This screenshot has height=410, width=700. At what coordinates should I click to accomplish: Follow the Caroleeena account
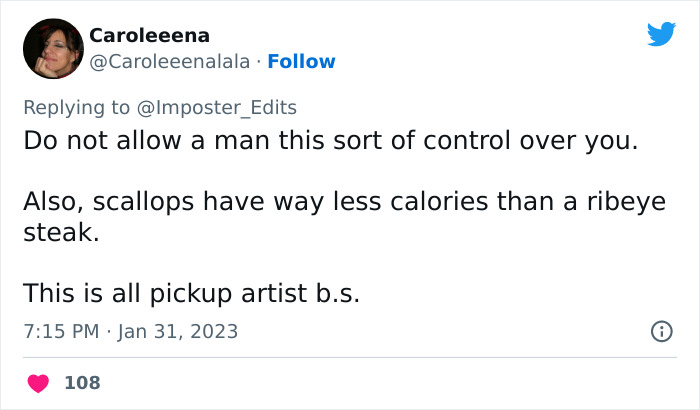pyautogui.click(x=301, y=62)
